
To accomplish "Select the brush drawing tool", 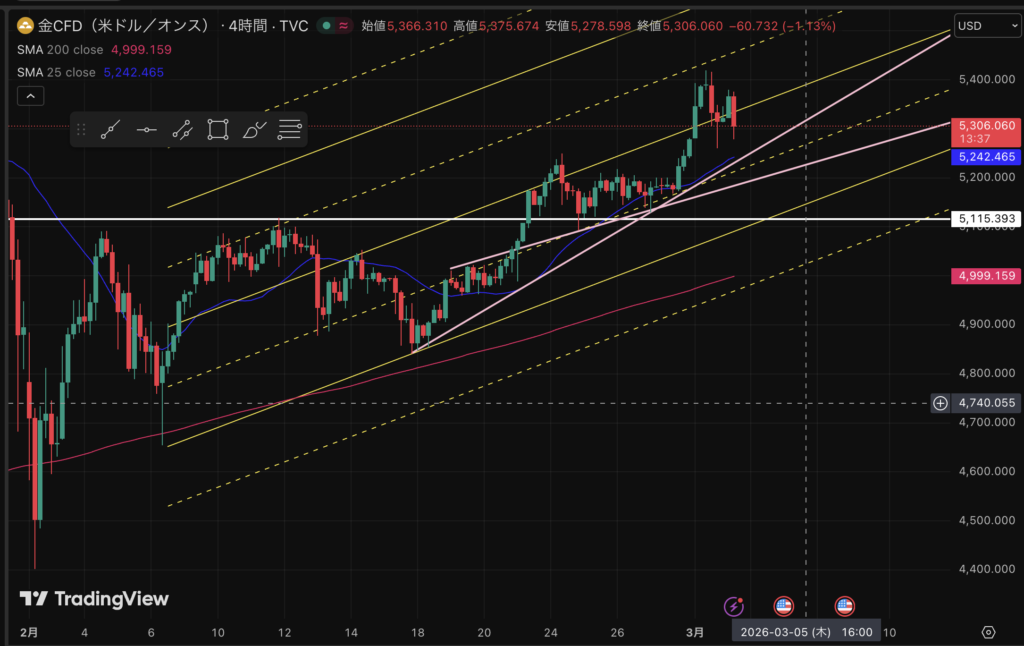I will pyautogui.click(x=254, y=129).
